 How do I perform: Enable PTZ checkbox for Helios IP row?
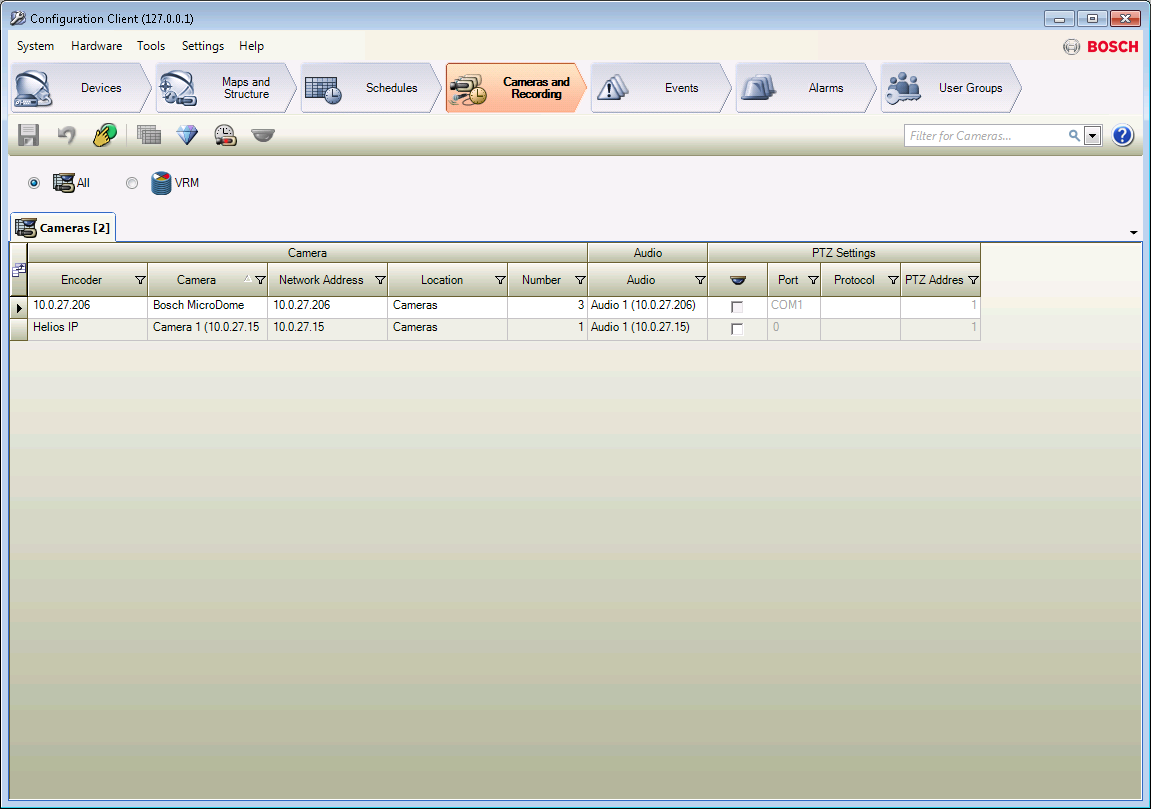[x=737, y=329]
